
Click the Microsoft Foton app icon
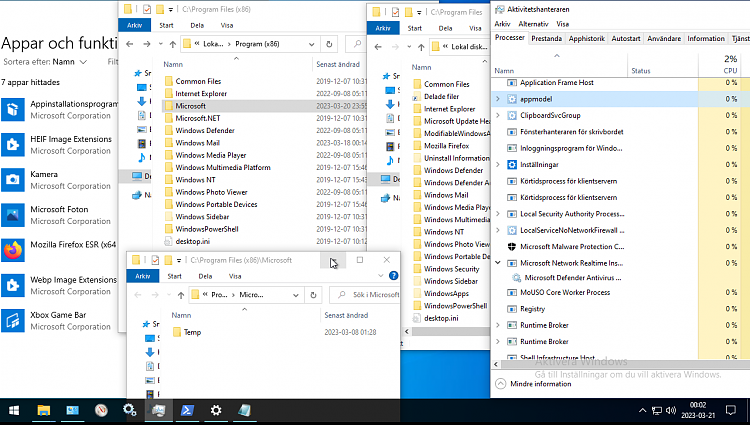12,215
